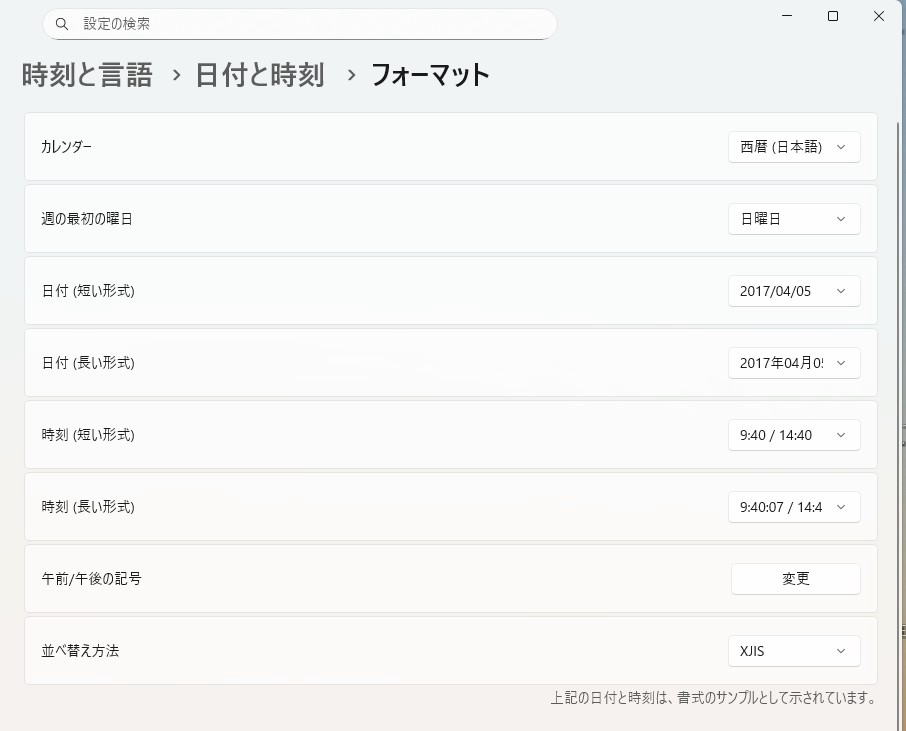
Task: Click the sample format note below settings
Action: tap(713, 698)
